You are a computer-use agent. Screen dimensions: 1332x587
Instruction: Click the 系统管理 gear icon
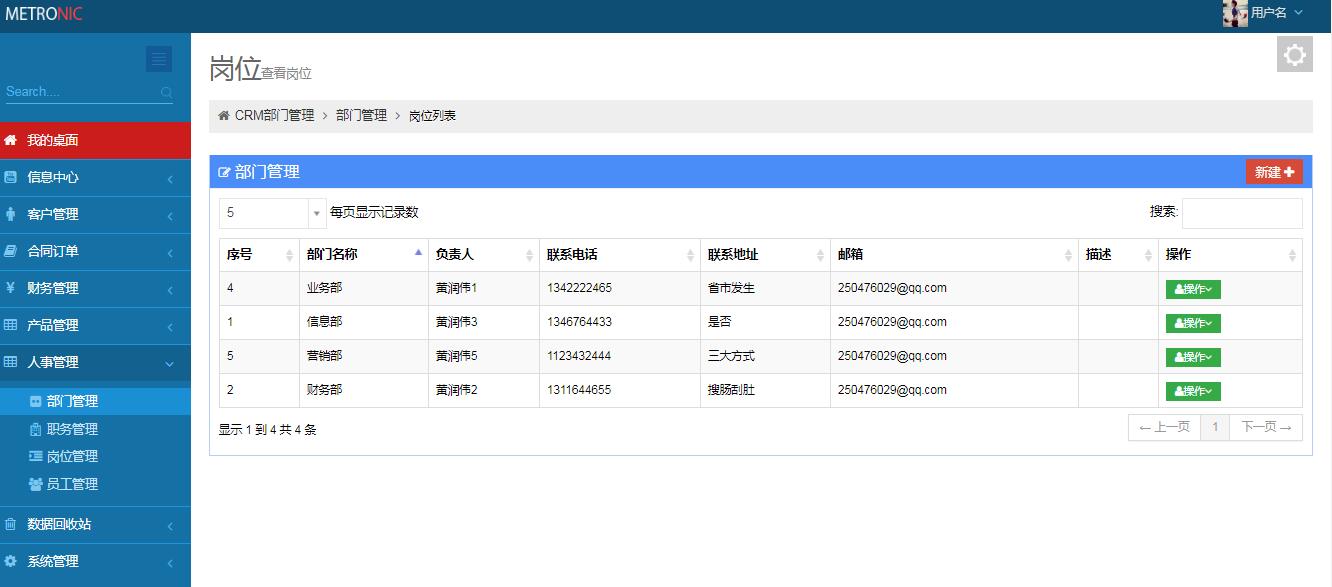pyautogui.click(x=11, y=561)
